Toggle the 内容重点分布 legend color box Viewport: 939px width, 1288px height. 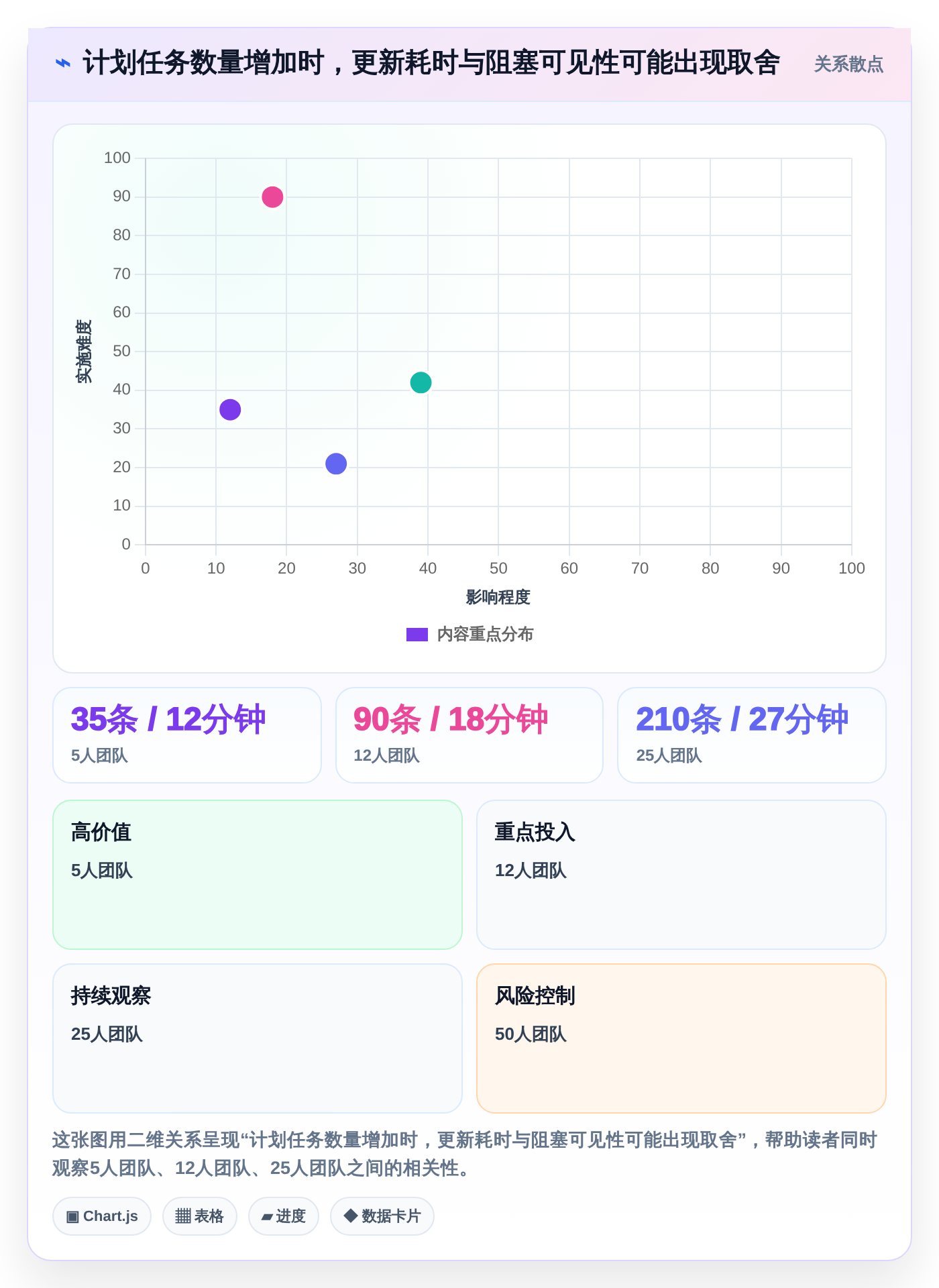pyautogui.click(x=417, y=635)
